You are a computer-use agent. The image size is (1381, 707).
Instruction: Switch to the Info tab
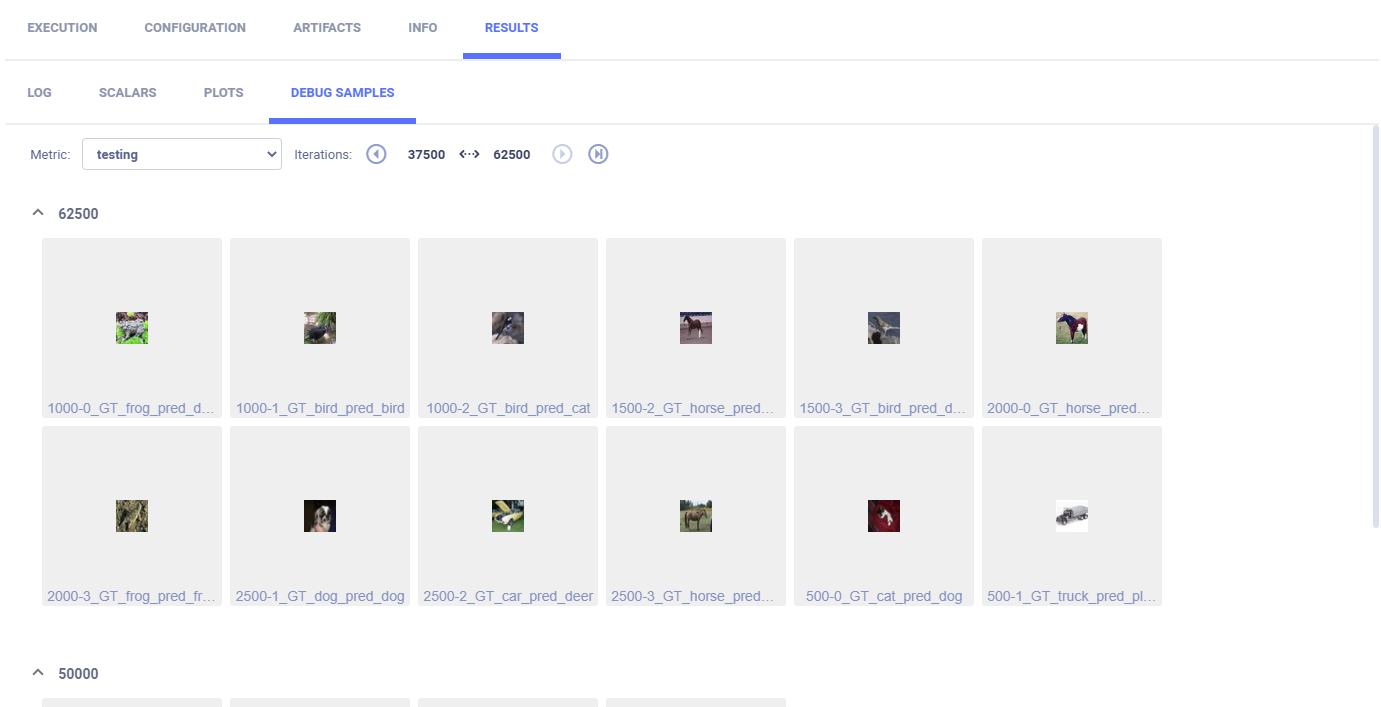pos(423,28)
